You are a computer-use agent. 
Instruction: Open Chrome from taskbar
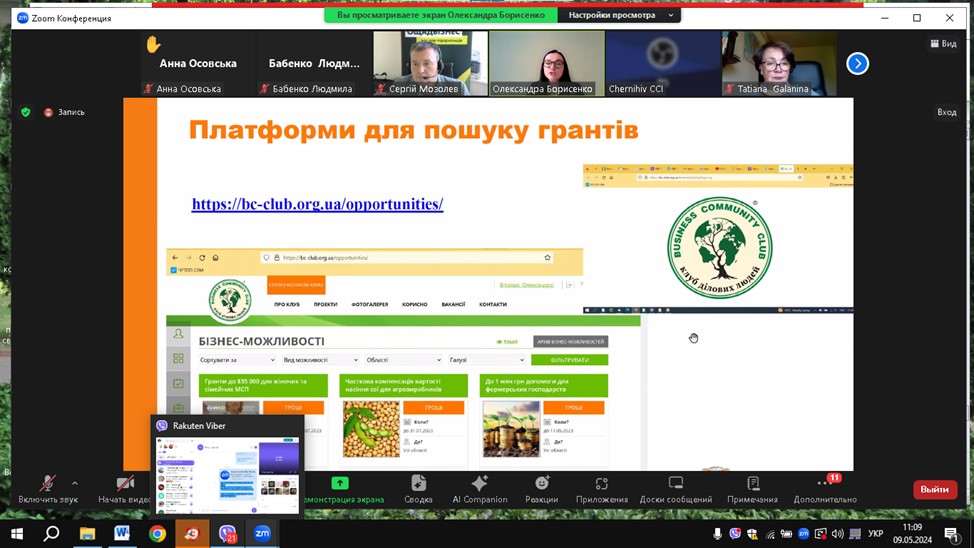click(157, 534)
